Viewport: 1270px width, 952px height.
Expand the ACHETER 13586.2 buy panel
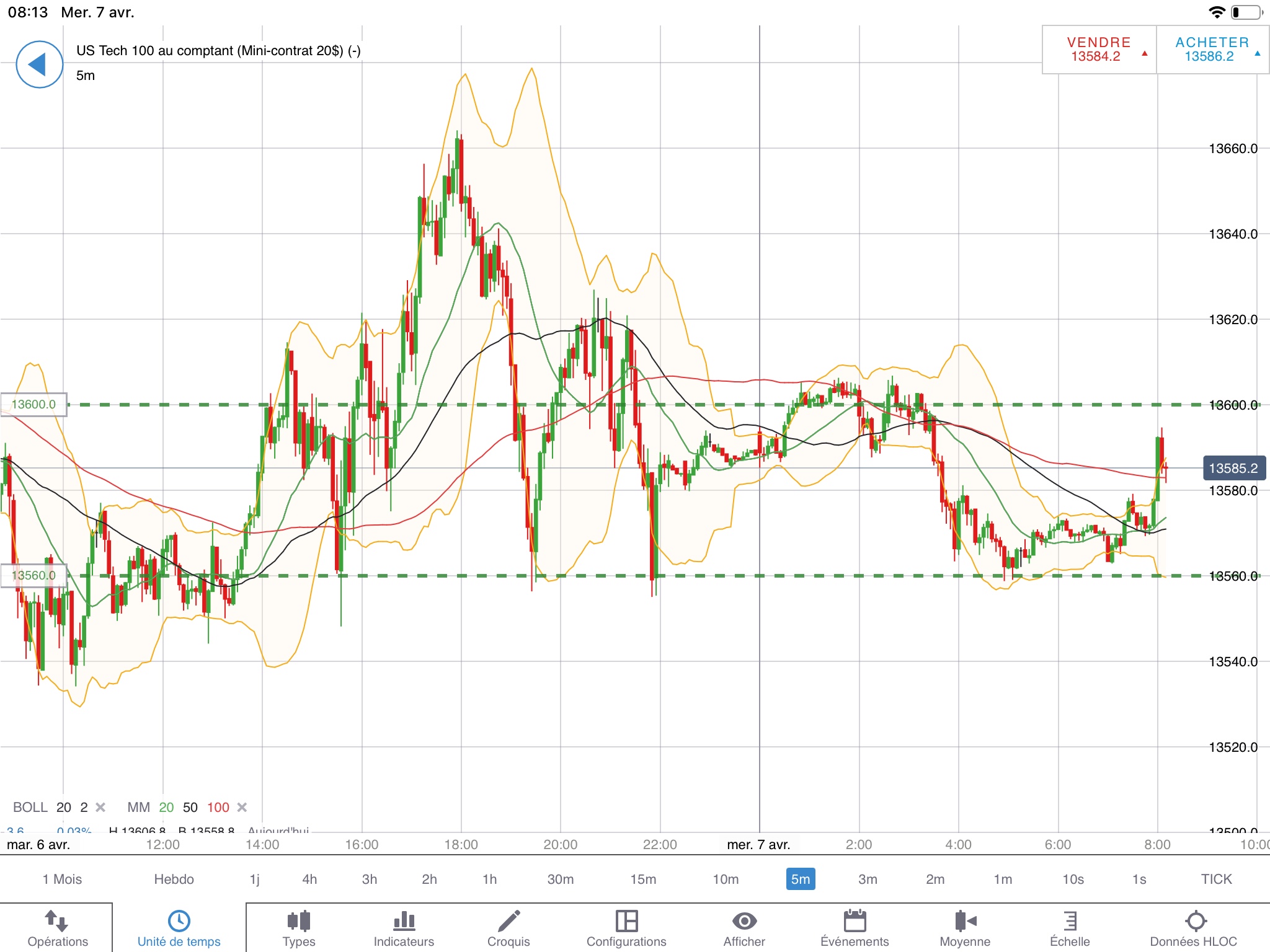coord(1212,50)
